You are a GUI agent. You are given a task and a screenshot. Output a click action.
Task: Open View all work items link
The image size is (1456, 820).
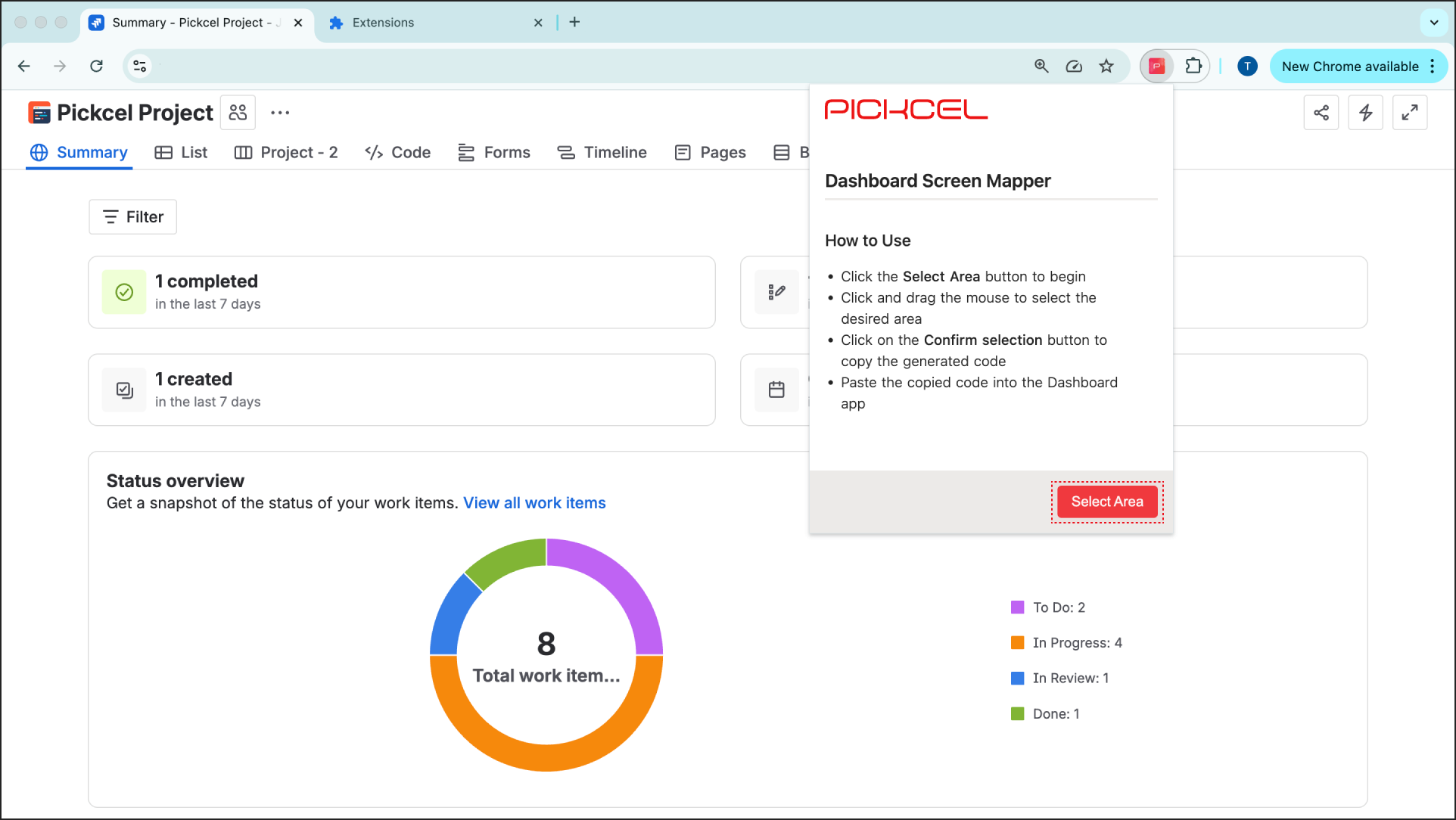[534, 503]
